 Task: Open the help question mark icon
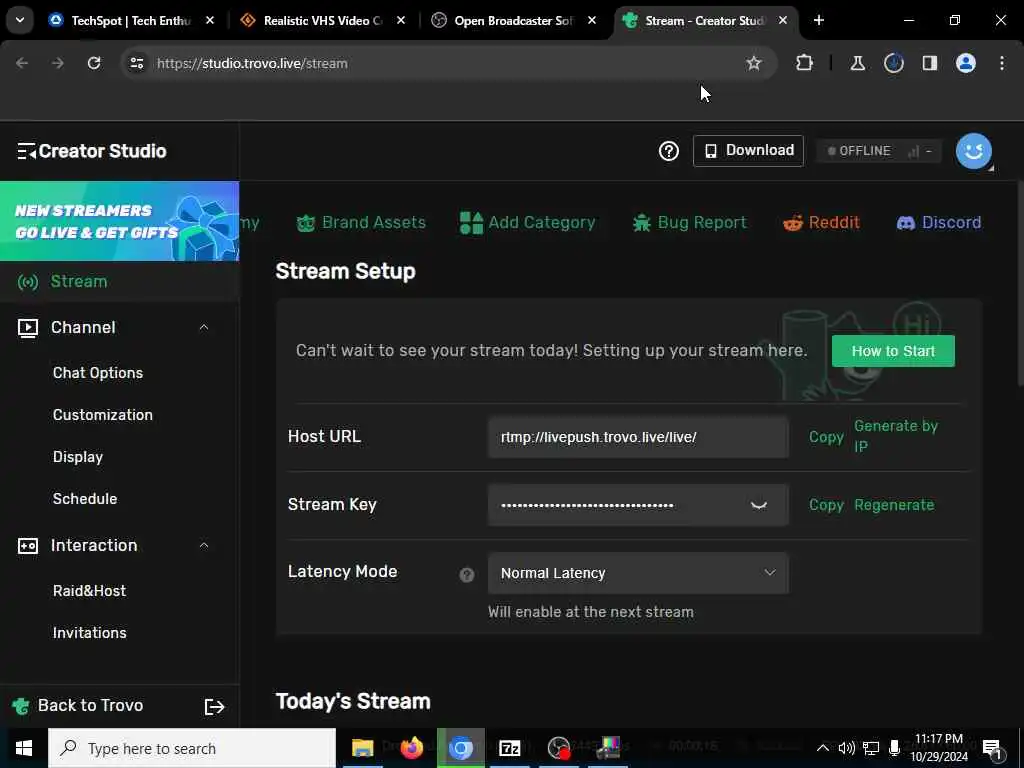[x=668, y=151]
